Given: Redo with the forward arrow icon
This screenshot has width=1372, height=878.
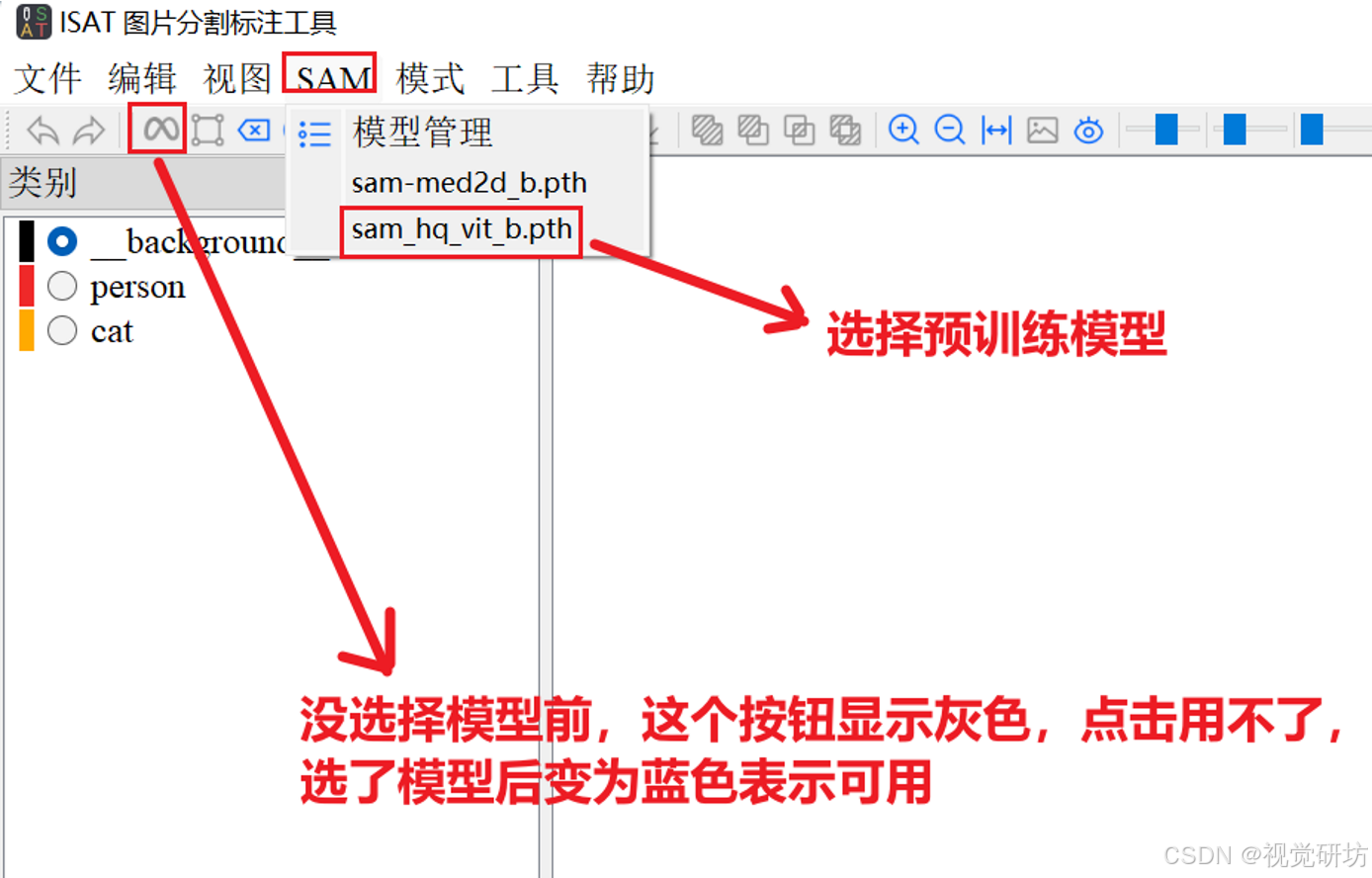Looking at the screenshot, I should [x=89, y=130].
